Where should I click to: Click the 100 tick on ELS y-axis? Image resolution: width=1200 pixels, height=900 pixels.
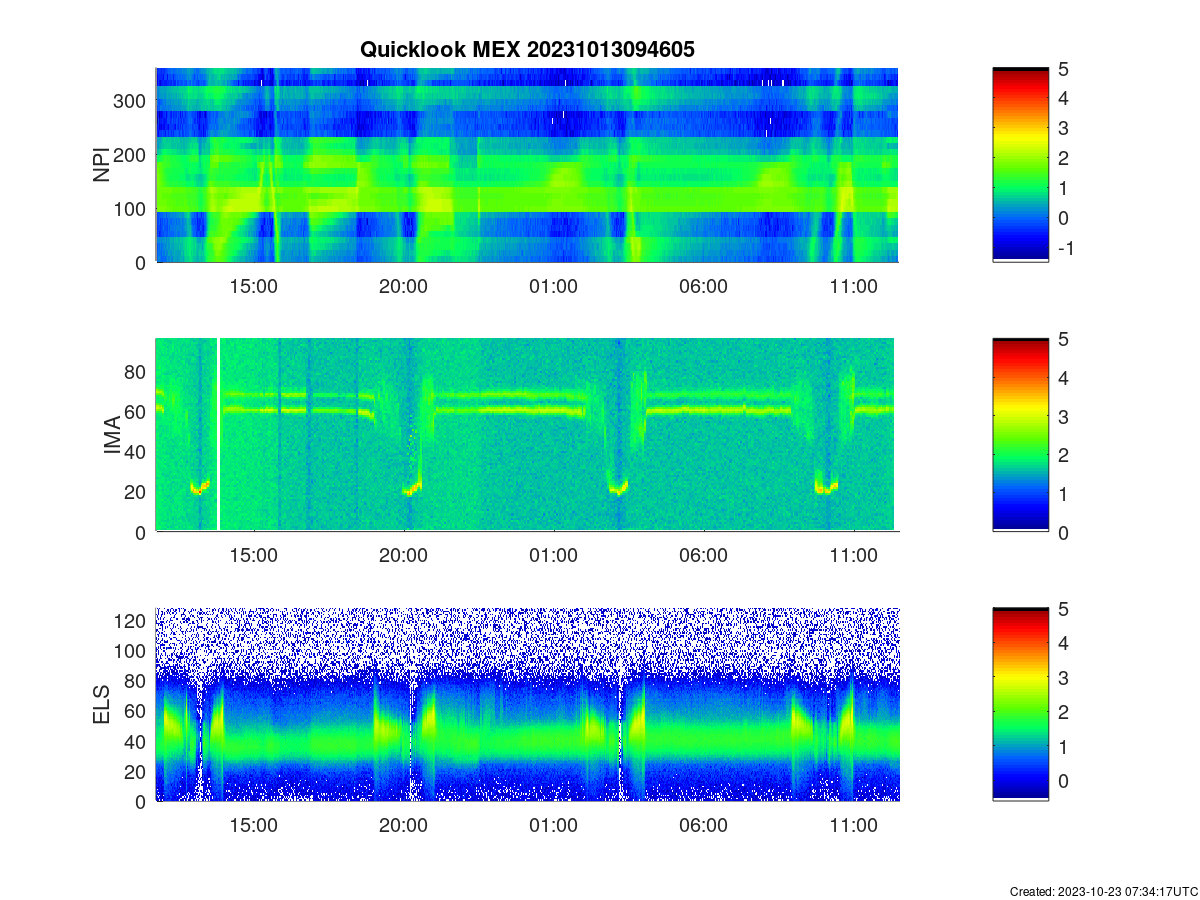click(x=132, y=651)
